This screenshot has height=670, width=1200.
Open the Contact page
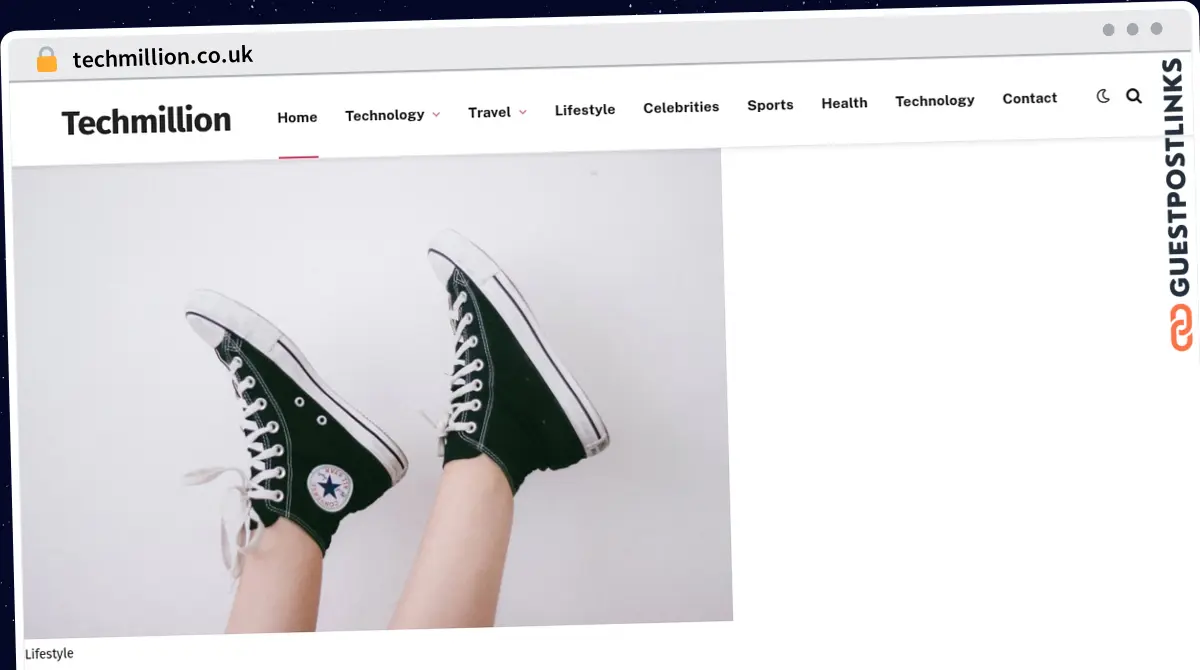pos(1029,98)
